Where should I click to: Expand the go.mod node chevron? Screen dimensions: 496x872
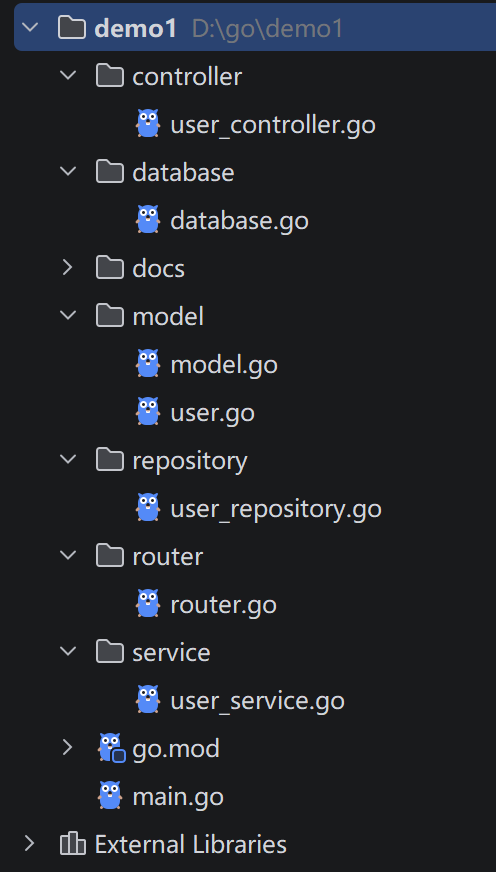pos(68,747)
